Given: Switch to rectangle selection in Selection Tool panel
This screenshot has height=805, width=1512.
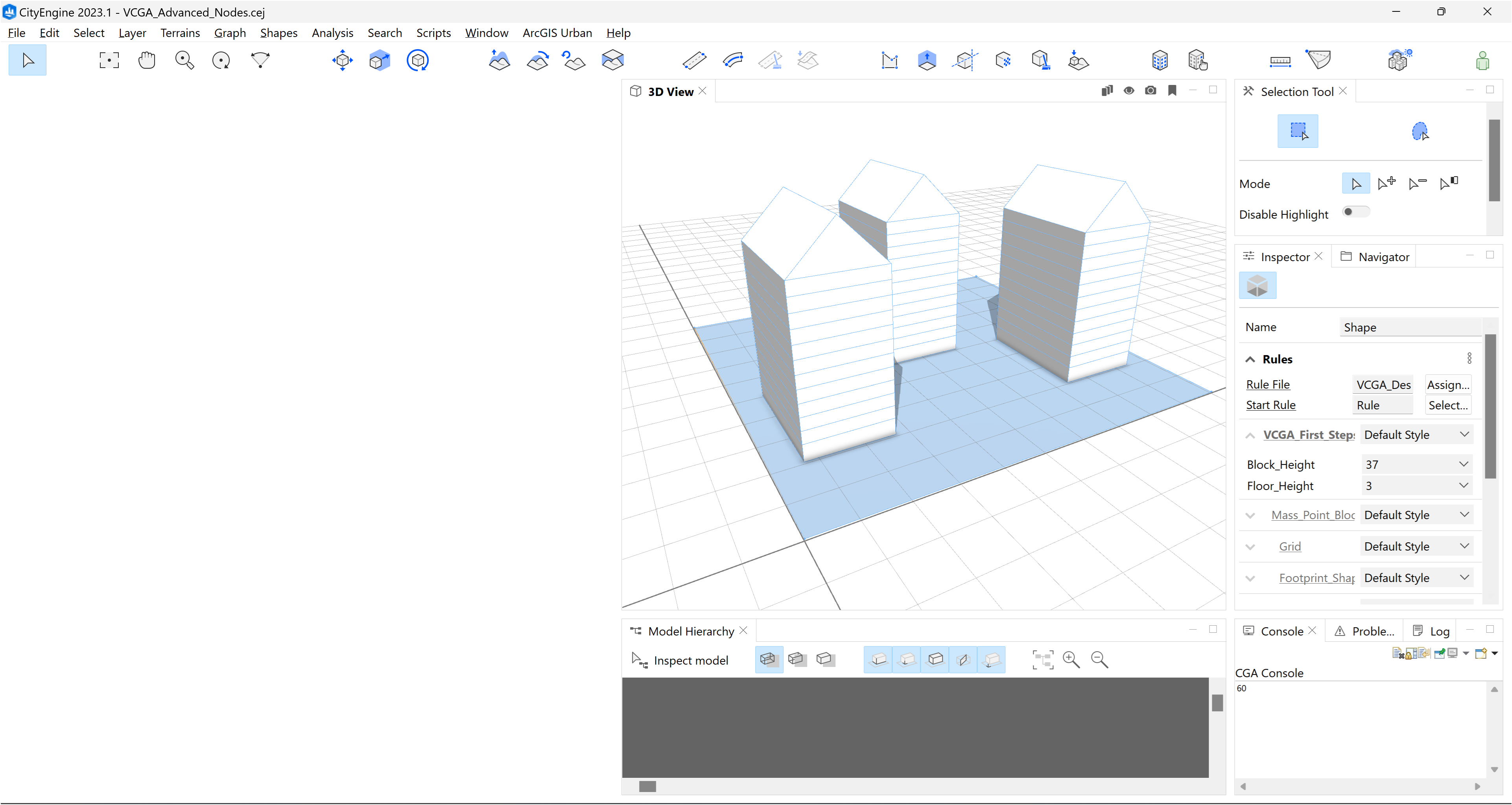Looking at the screenshot, I should coord(1298,131).
